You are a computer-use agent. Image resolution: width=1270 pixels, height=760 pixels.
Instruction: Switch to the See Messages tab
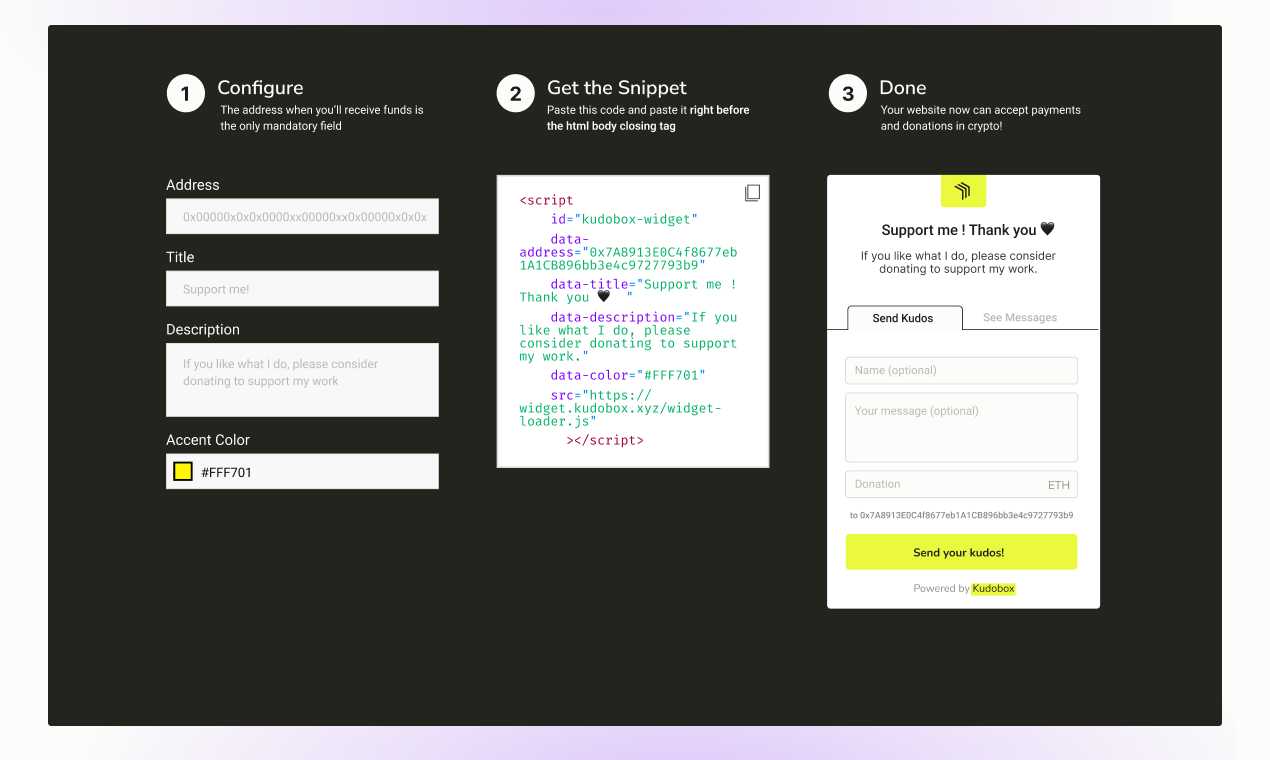click(1020, 318)
